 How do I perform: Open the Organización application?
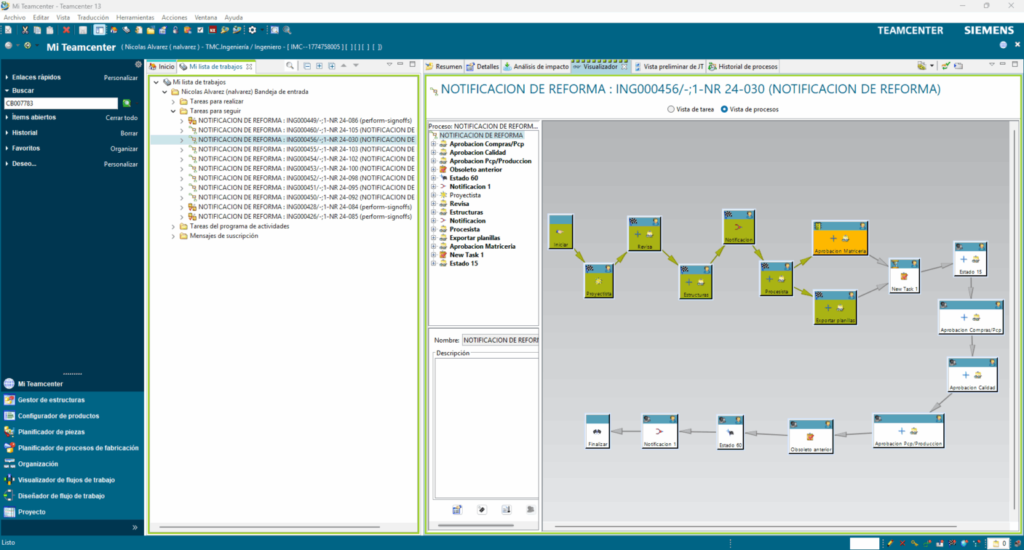pyautogui.click(x=38, y=464)
